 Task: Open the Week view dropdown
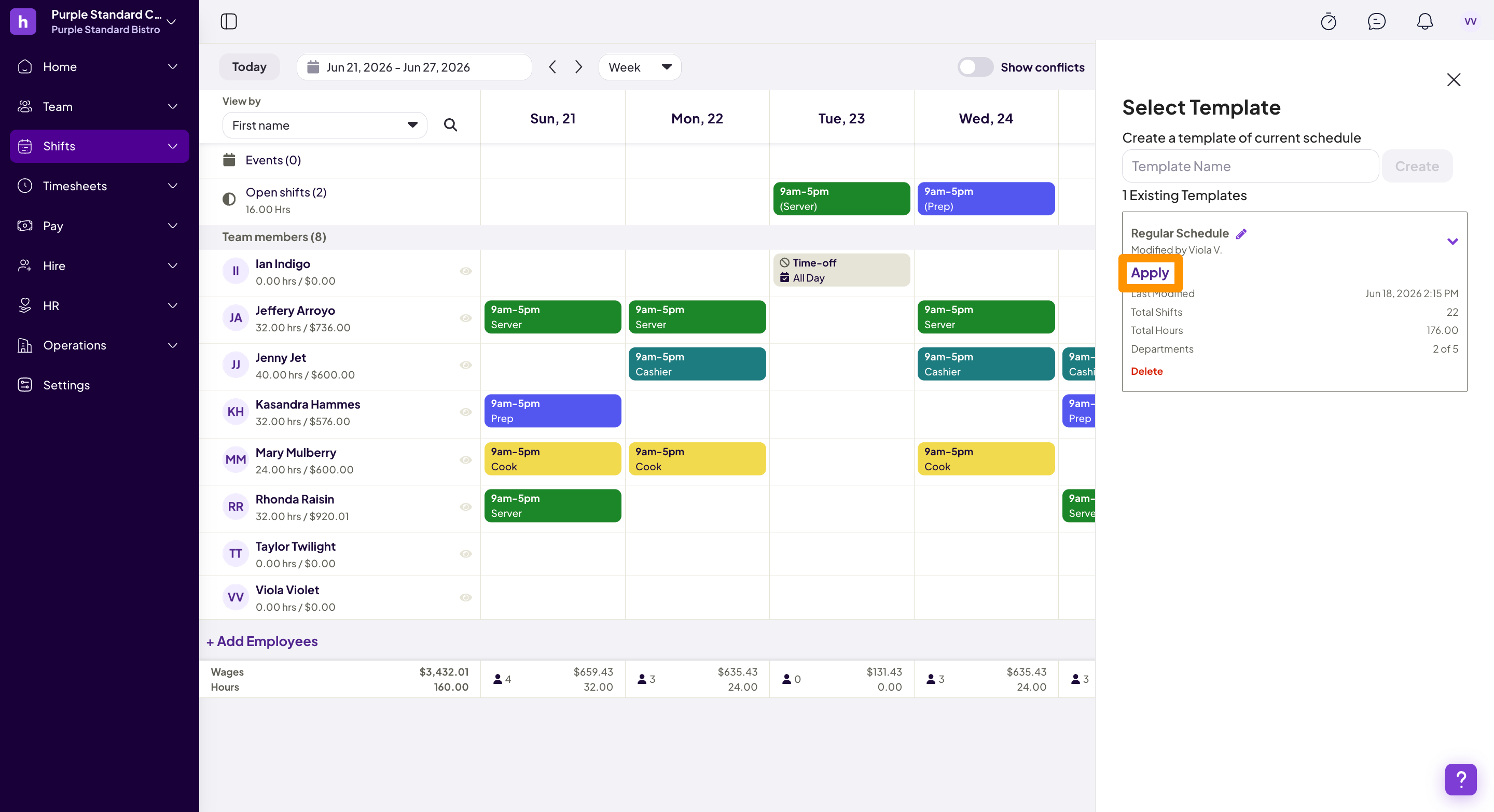(x=639, y=67)
